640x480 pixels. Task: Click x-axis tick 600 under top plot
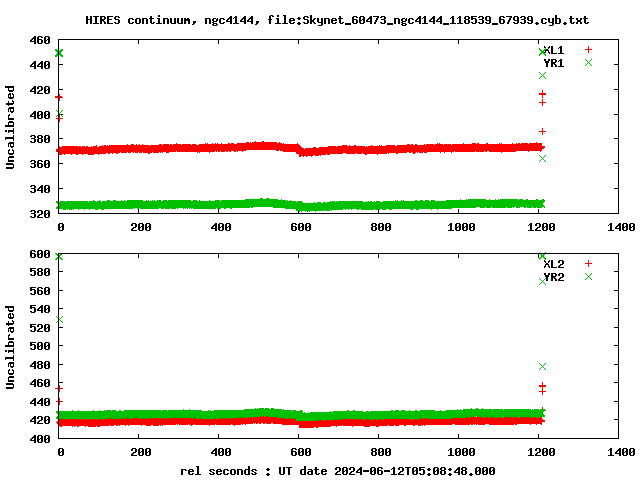(301, 227)
